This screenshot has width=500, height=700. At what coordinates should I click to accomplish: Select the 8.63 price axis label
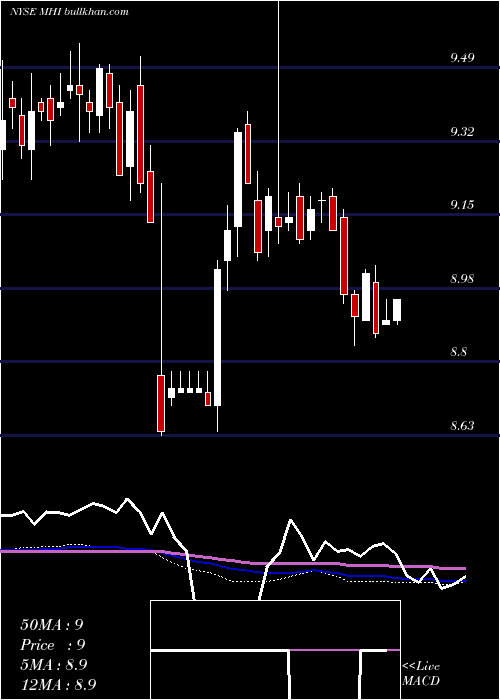(462, 426)
